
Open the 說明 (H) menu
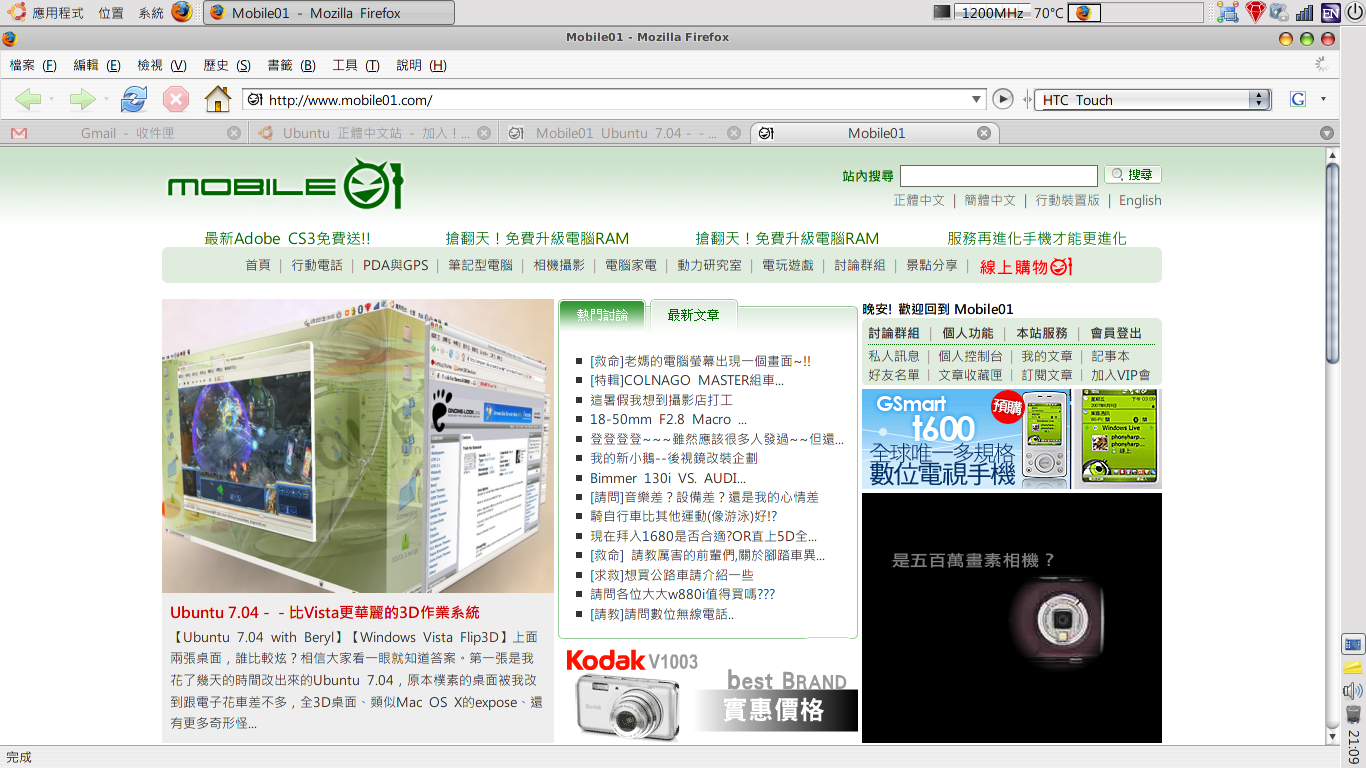coord(421,65)
